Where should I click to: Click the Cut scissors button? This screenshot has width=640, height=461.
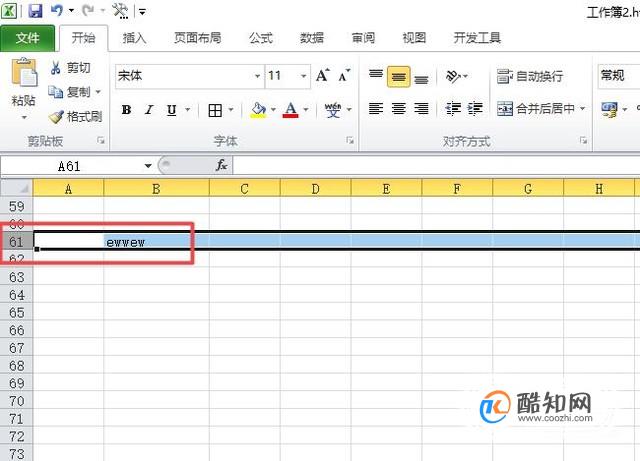(69, 67)
